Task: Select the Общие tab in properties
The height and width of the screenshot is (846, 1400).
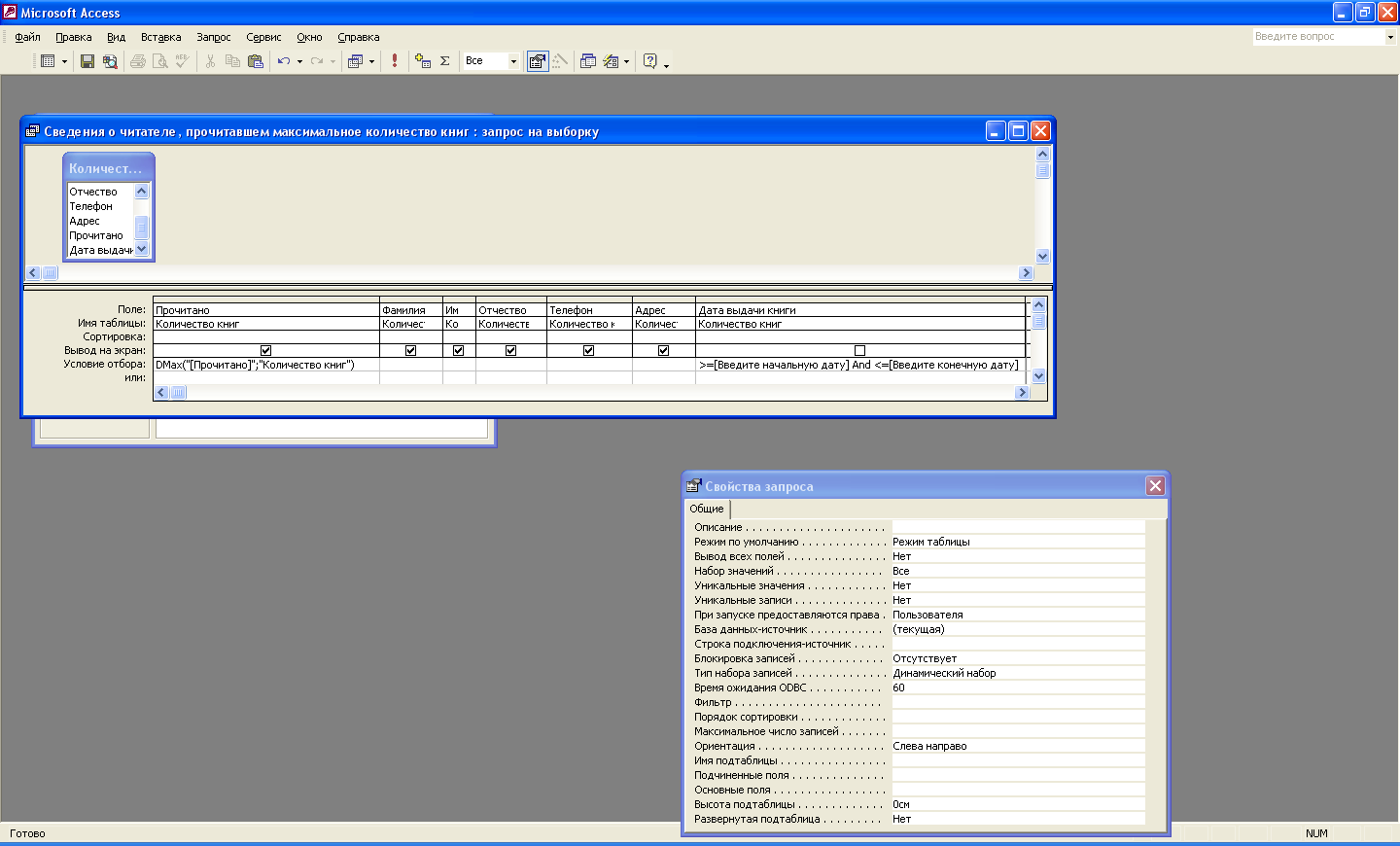Action: coord(707,509)
